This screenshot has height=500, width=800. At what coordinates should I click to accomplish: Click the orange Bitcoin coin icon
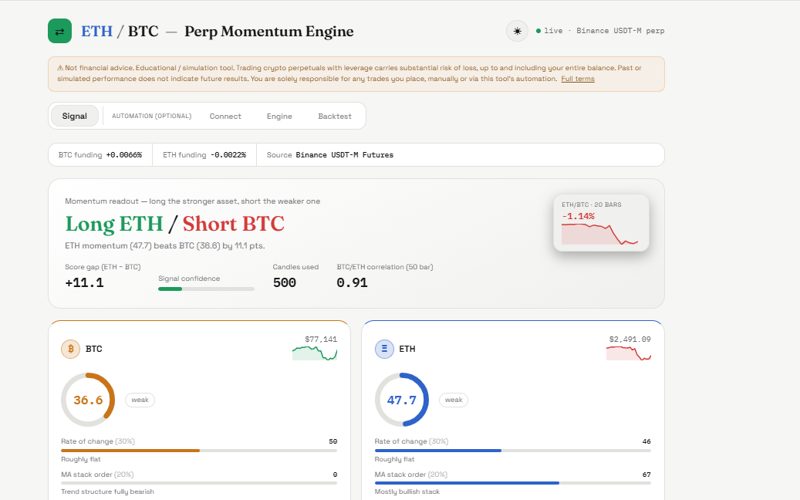coord(70,349)
